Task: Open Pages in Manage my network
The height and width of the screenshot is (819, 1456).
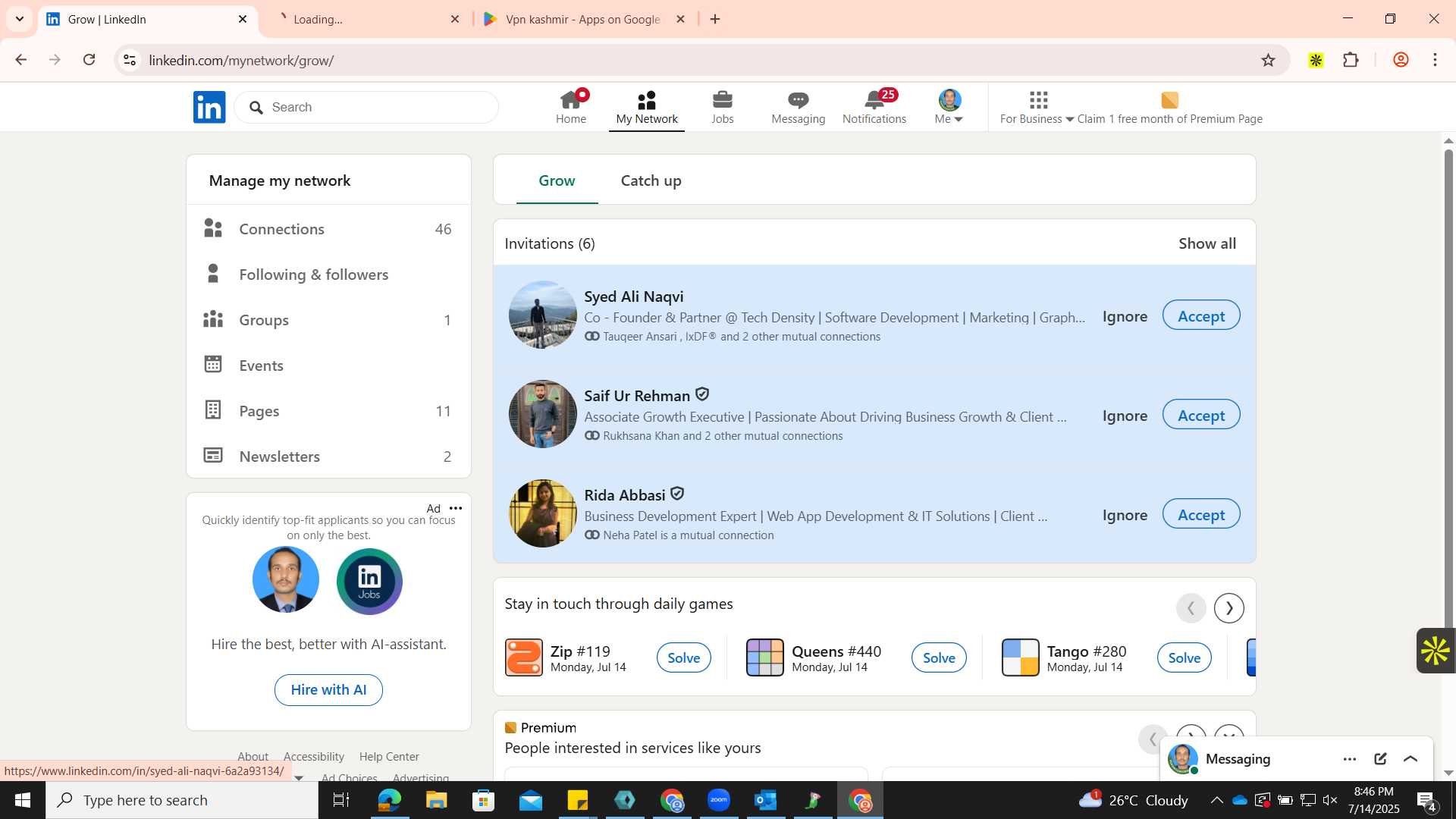Action: 328,411
